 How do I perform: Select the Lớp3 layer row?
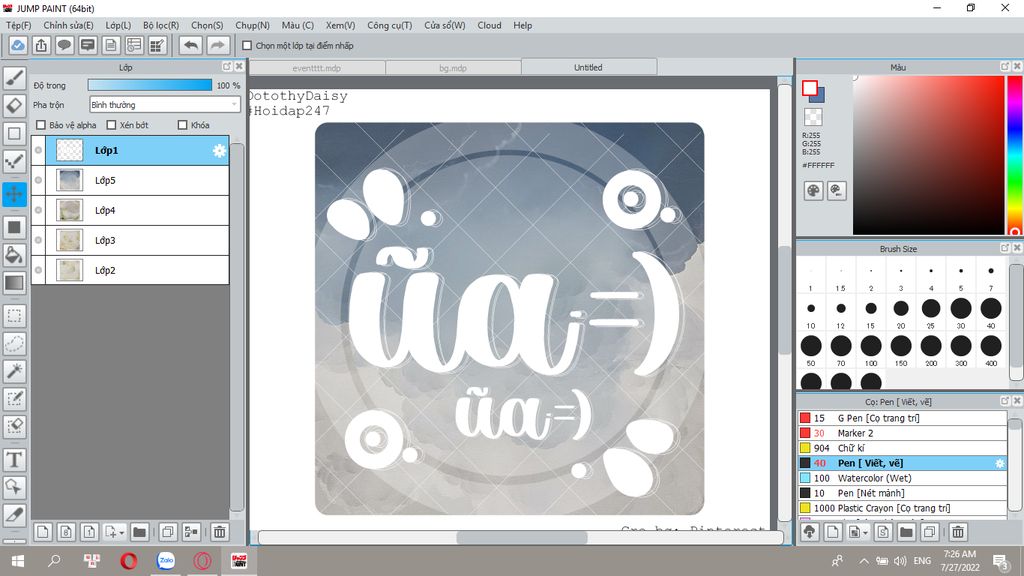point(131,240)
